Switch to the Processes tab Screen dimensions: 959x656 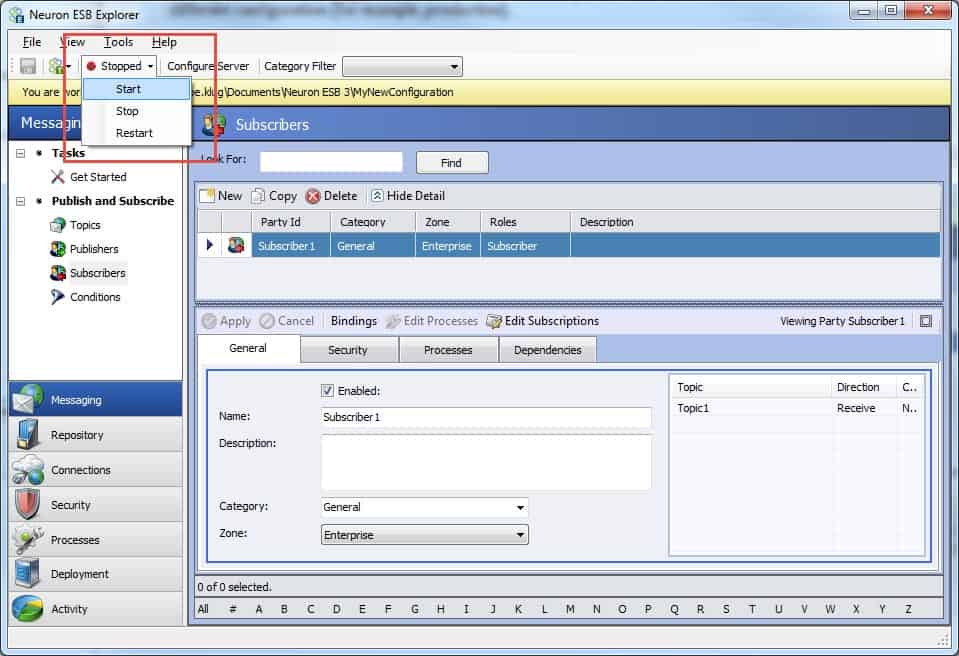pyautogui.click(x=448, y=350)
